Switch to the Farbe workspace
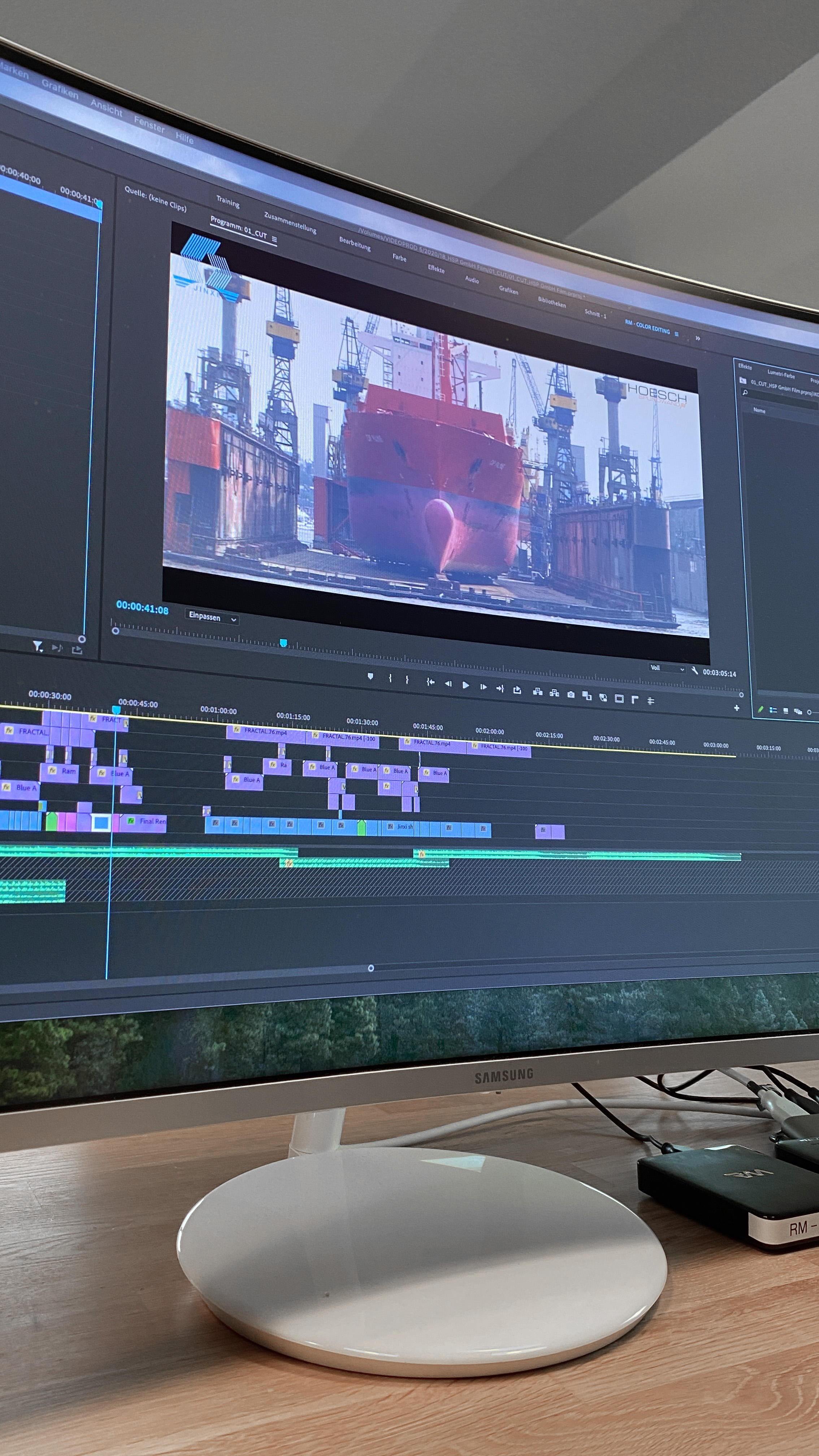The image size is (819, 1456). coord(400,258)
